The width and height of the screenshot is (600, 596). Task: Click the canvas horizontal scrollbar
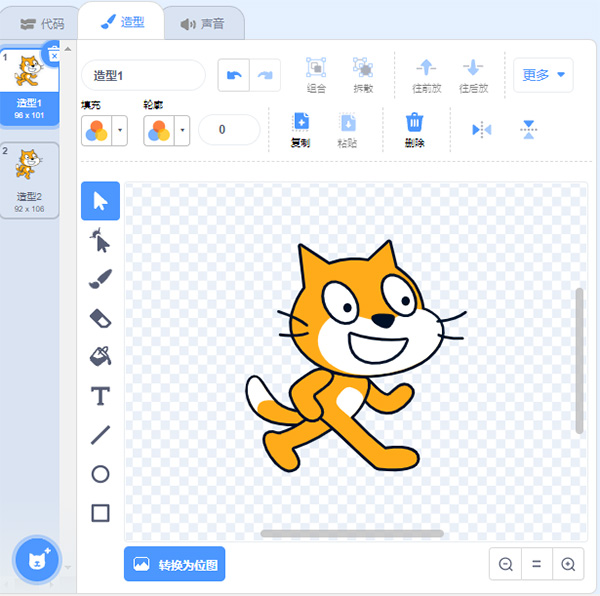[x=352, y=533]
